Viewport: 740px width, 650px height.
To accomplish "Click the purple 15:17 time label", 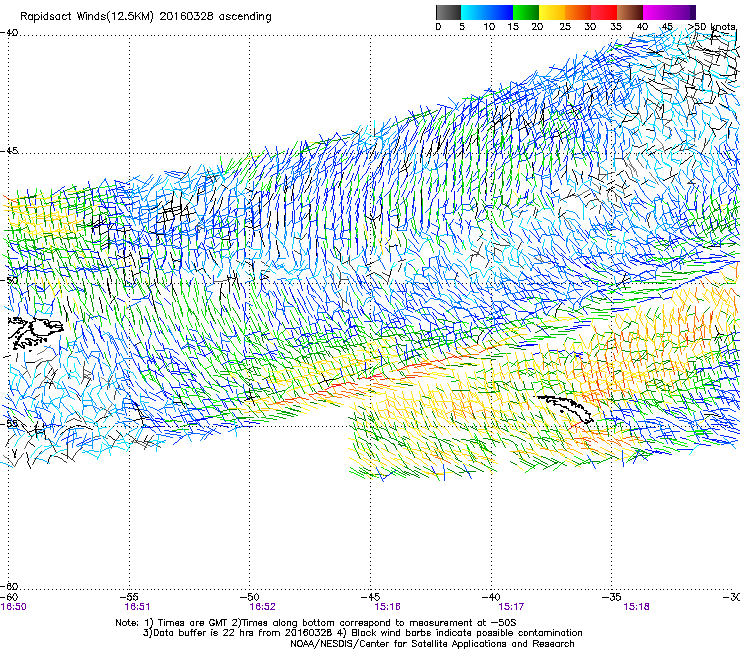I will (511, 607).
